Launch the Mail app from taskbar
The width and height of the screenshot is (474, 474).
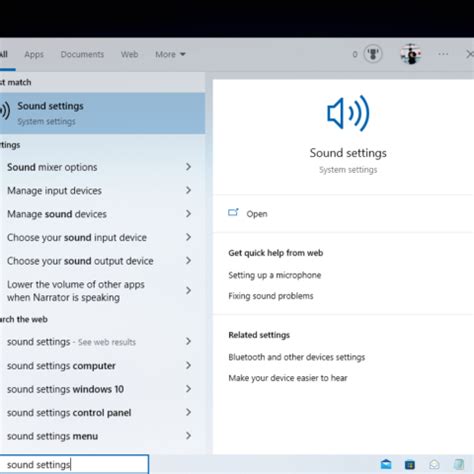click(x=386, y=464)
